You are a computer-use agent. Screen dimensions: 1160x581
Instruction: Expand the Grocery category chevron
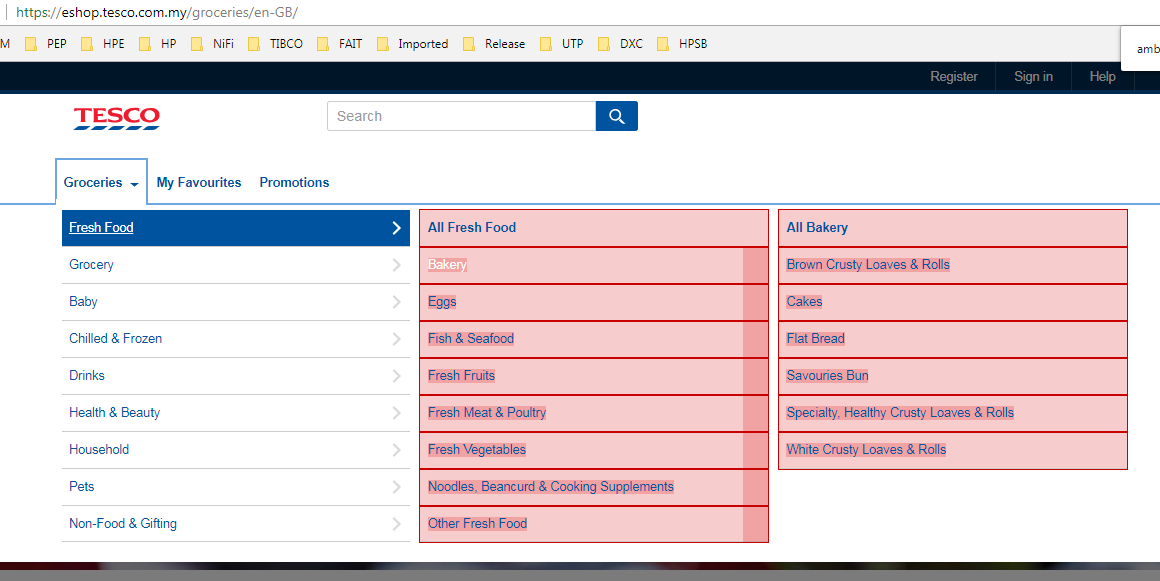click(396, 265)
